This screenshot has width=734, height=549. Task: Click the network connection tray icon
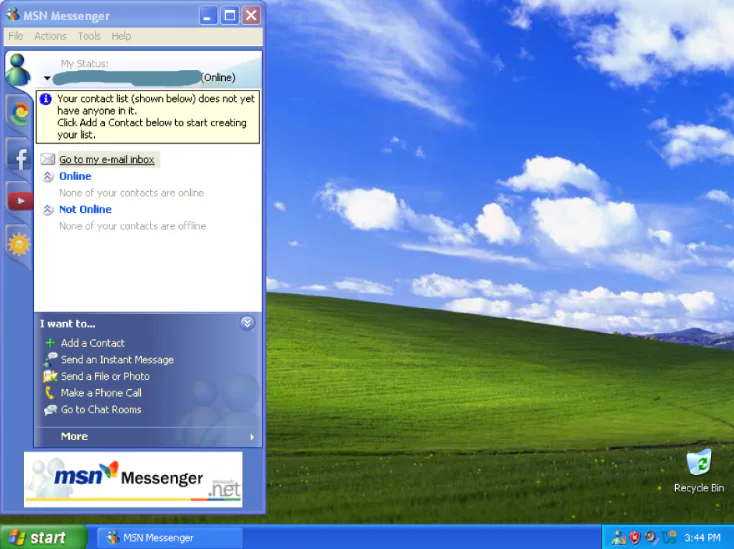pyautogui.click(x=669, y=537)
